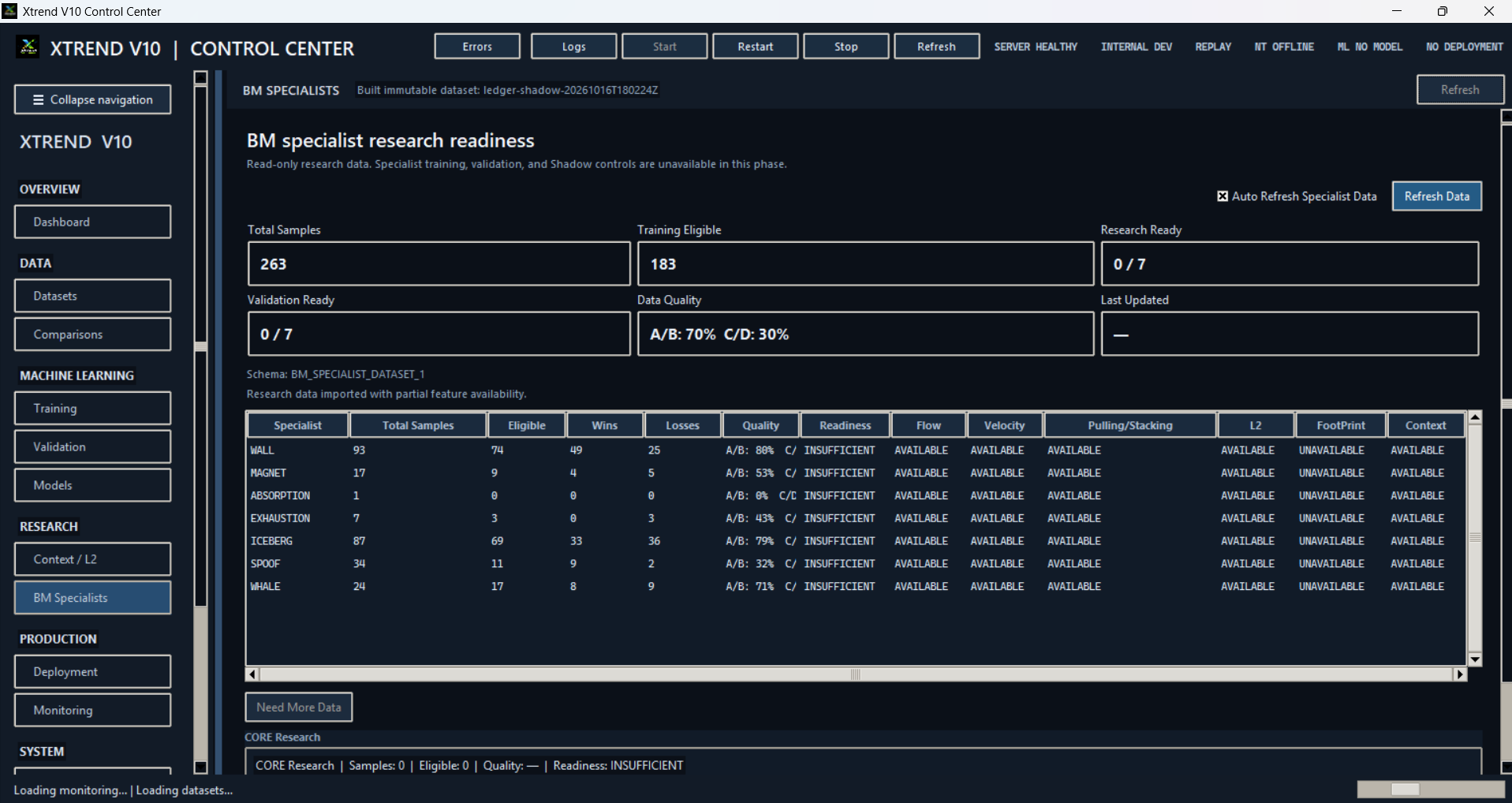Screen dimensions: 1512x803
Task: Click the BM Specialists header Refresh button
Action: coord(1460,90)
